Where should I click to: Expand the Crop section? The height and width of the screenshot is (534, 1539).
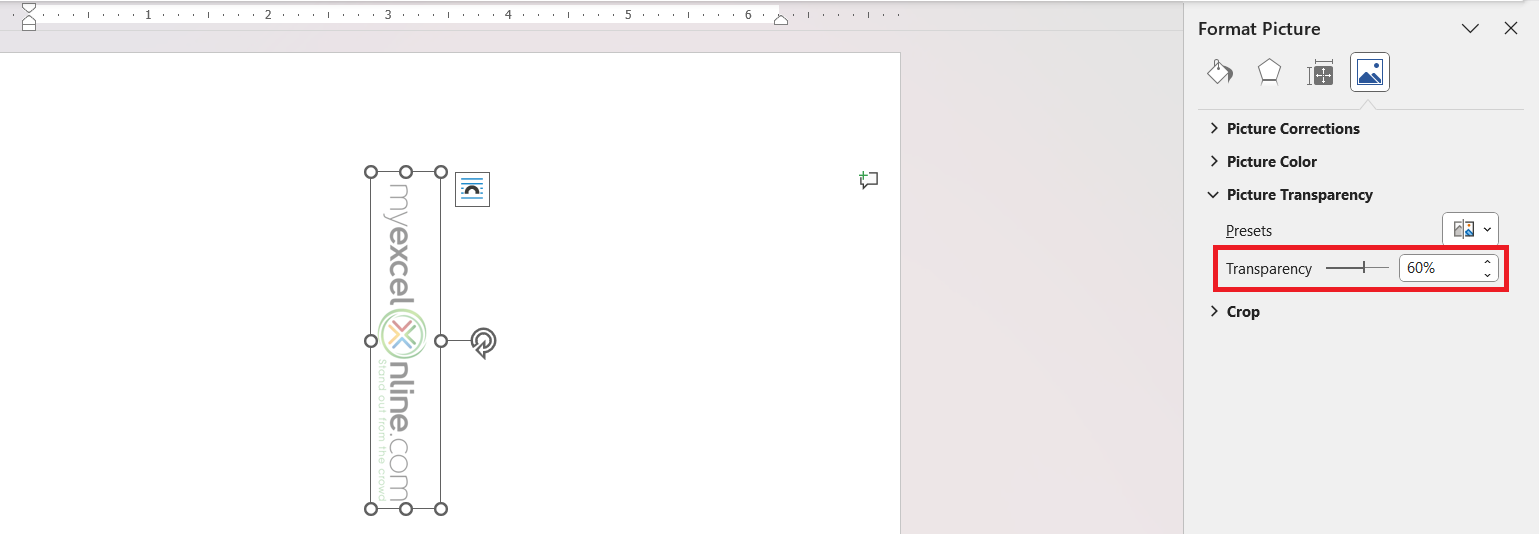(1234, 311)
